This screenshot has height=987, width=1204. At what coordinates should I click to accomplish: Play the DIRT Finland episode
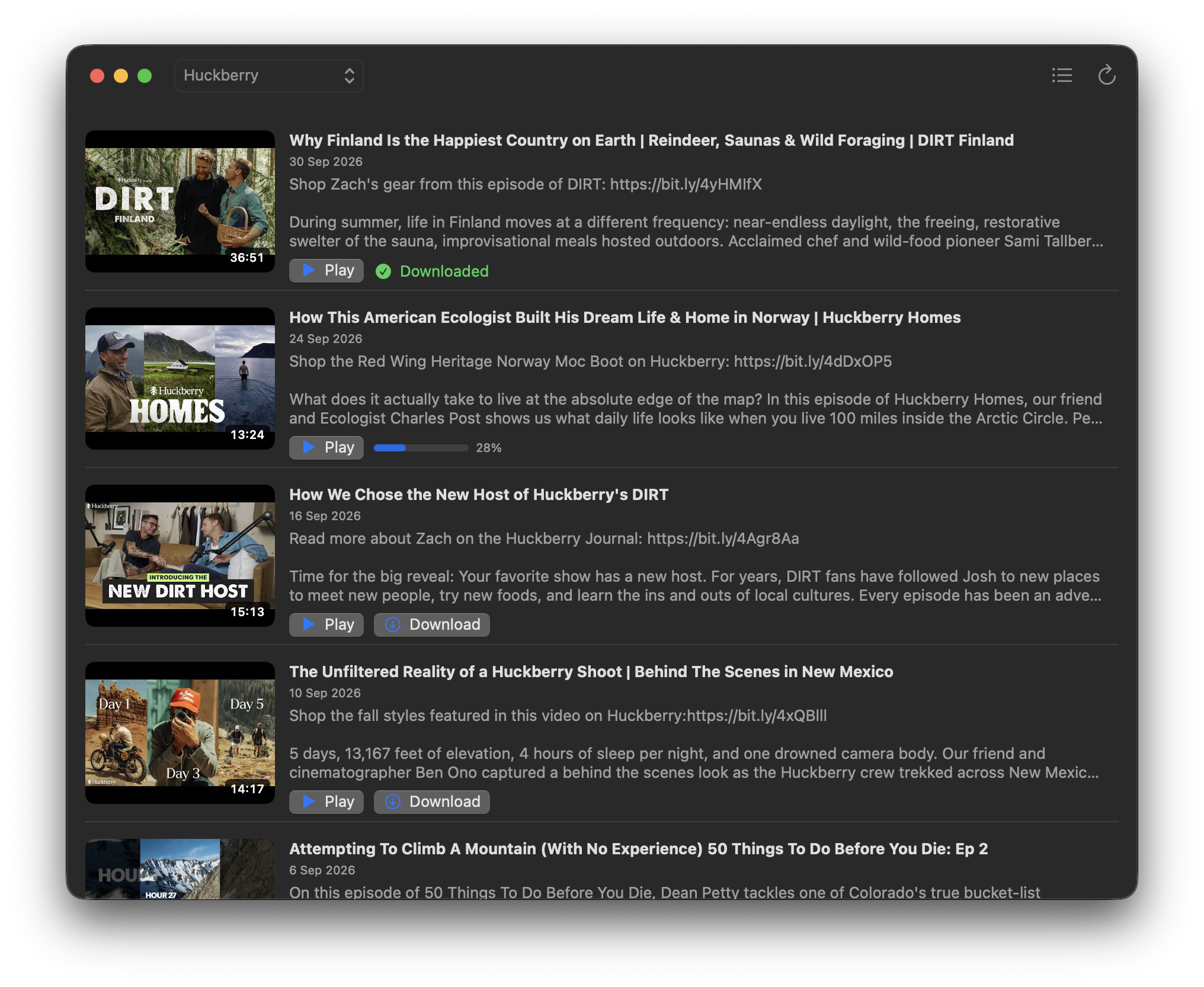(x=326, y=271)
